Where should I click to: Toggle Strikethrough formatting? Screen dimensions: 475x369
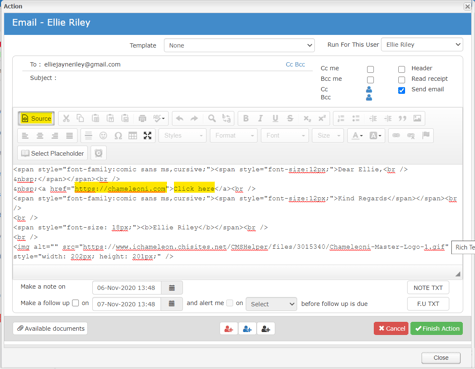pos(290,118)
